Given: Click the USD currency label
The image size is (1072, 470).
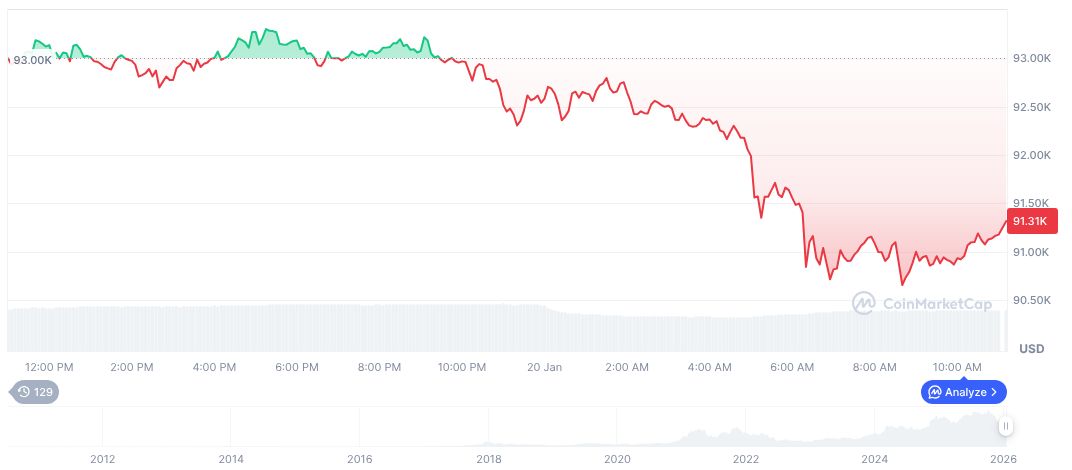Looking at the screenshot, I should 1031,348.
